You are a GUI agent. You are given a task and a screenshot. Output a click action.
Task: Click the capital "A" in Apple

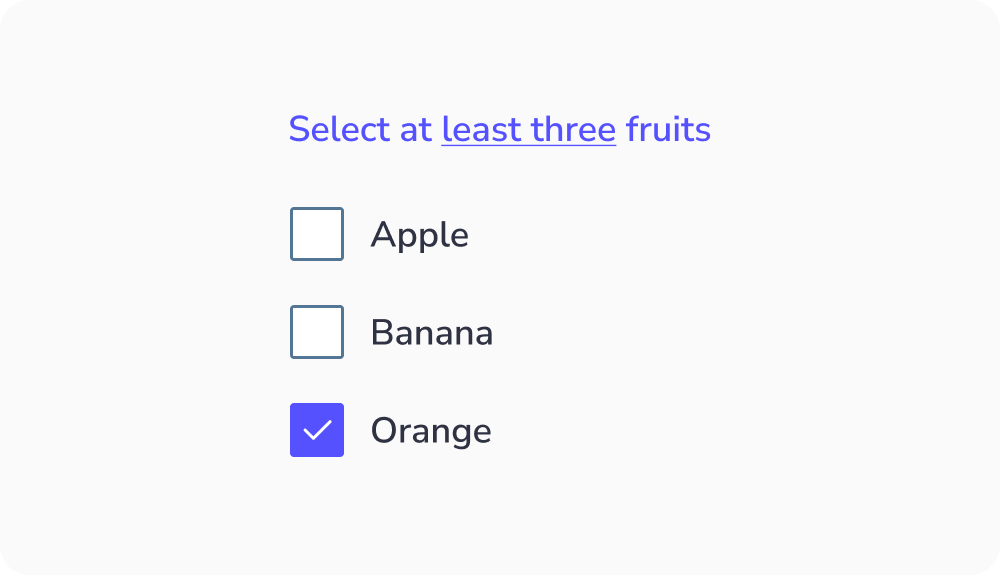coord(384,235)
